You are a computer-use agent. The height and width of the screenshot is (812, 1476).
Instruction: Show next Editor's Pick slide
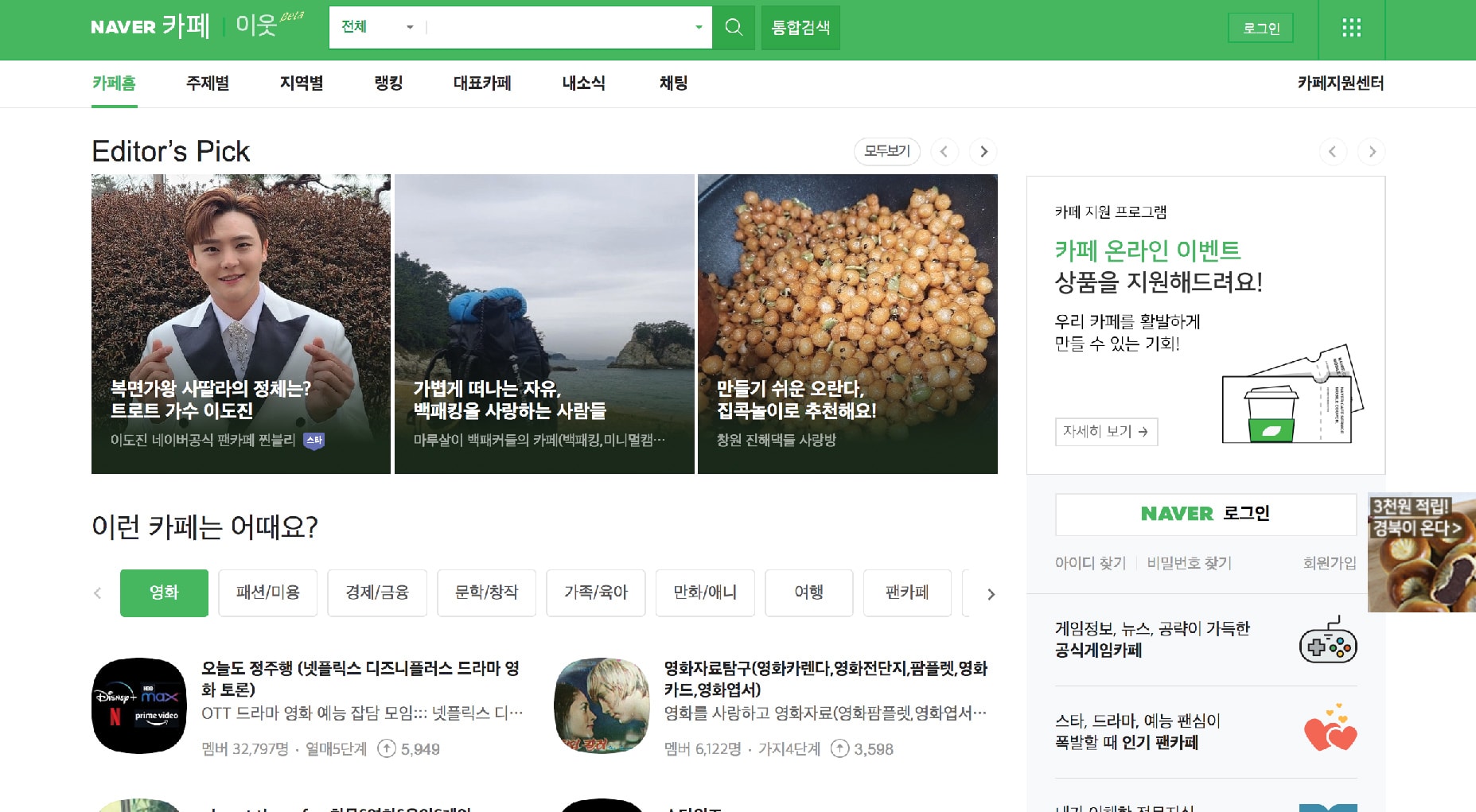983,151
